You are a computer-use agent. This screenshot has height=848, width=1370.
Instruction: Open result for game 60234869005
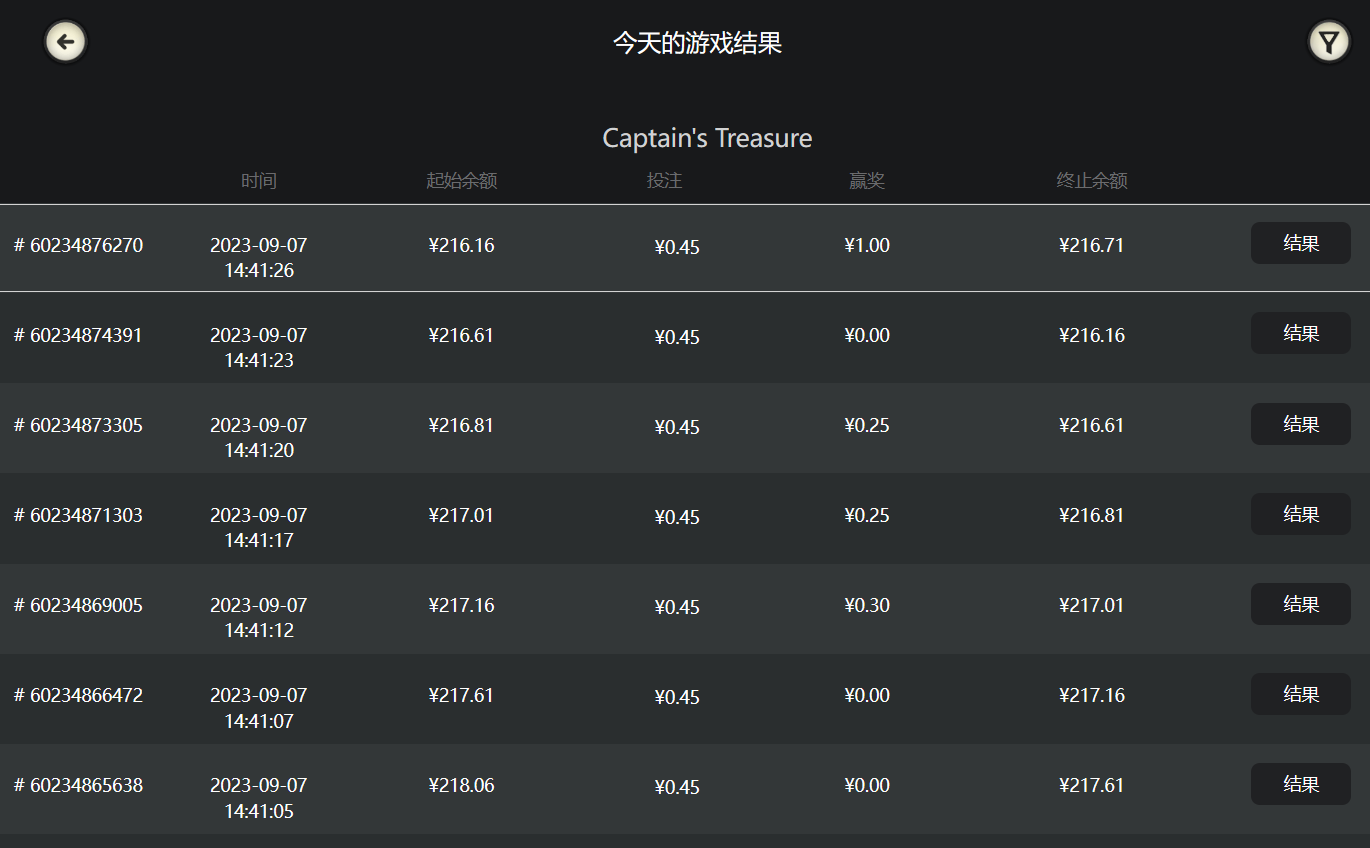1300,604
